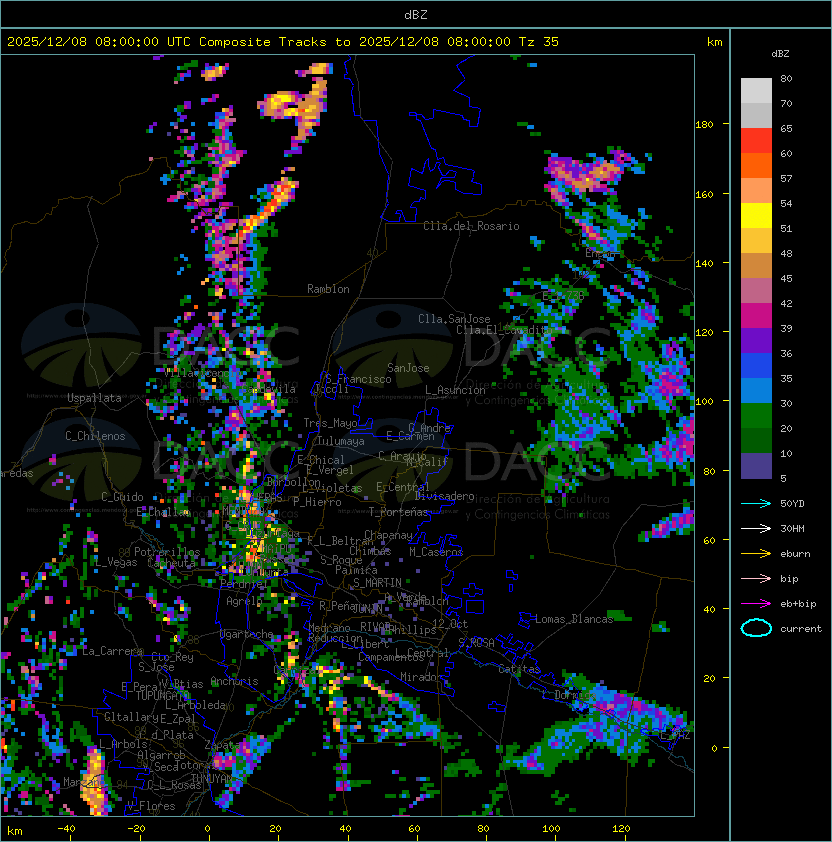Click the 'La_Carrera' place label

tap(112, 651)
